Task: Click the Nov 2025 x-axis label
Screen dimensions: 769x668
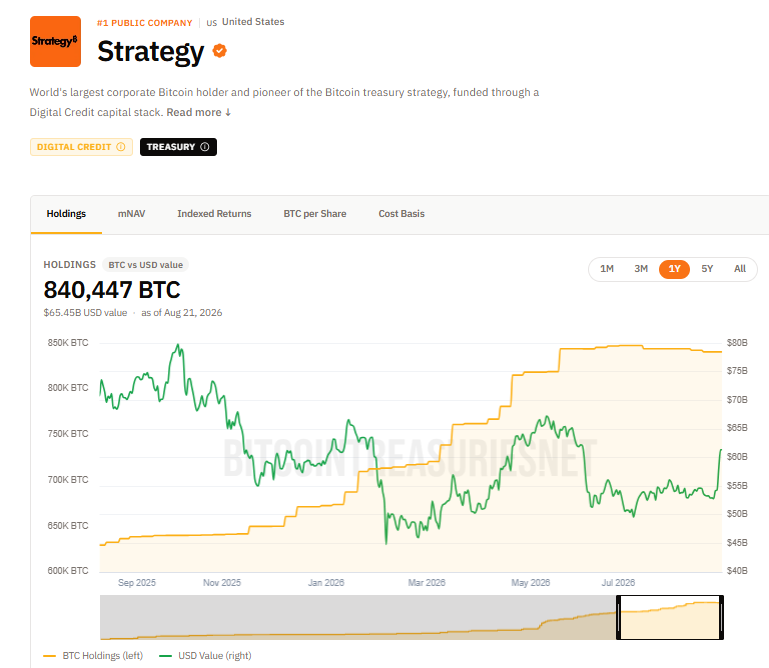Action: (x=222, y=583)
